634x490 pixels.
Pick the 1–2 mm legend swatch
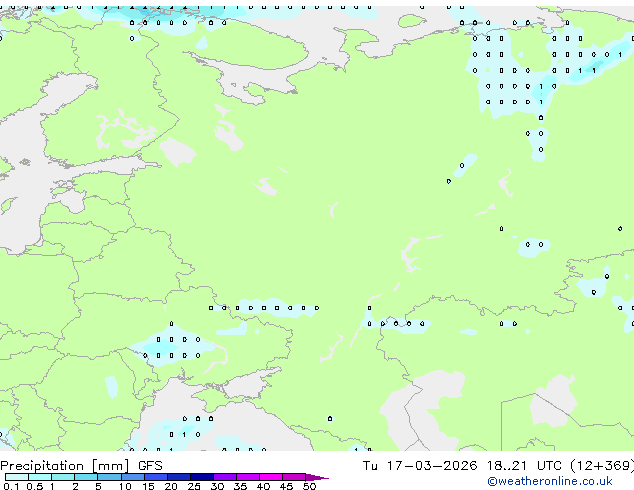[63, 477]
